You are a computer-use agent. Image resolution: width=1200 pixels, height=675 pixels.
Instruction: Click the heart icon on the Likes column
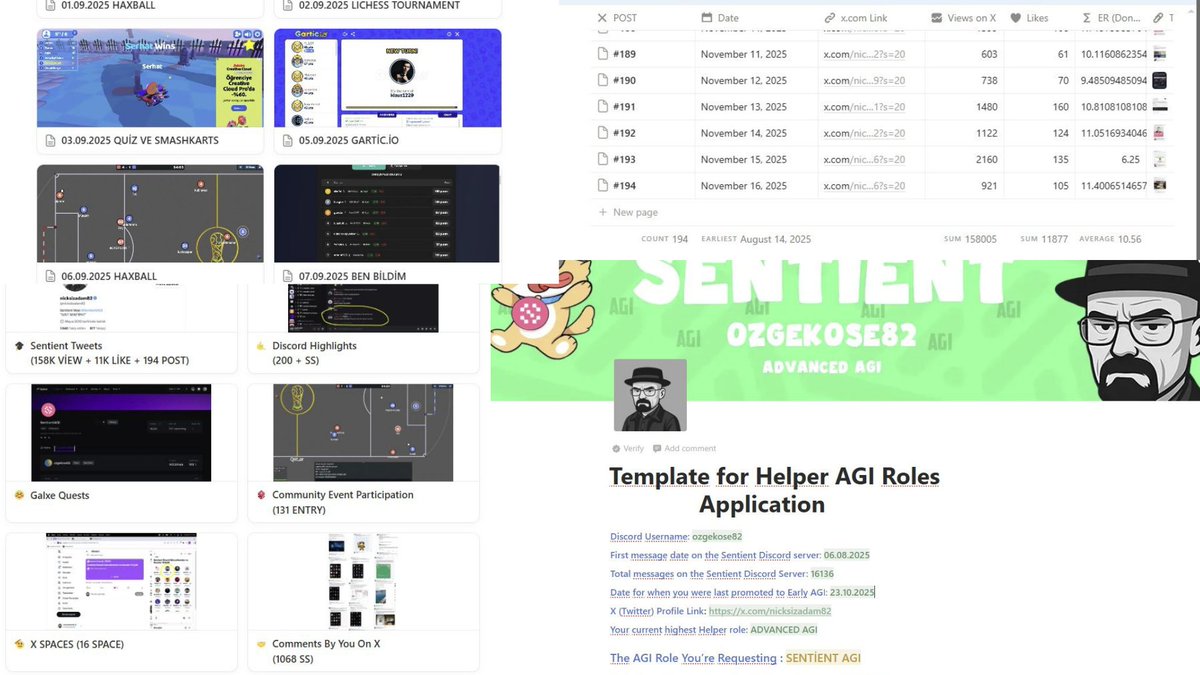1016,17
